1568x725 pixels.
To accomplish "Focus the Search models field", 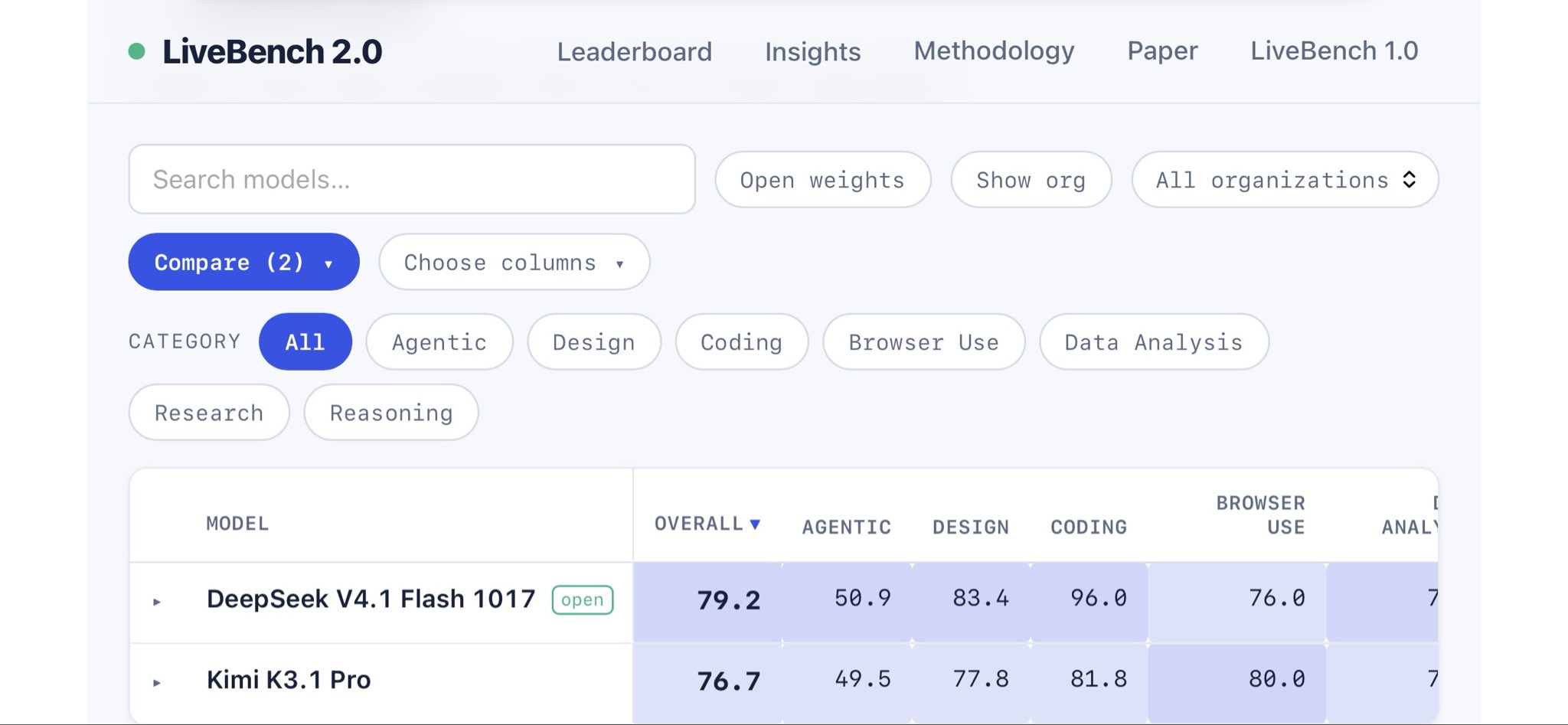I will [412, 179].
